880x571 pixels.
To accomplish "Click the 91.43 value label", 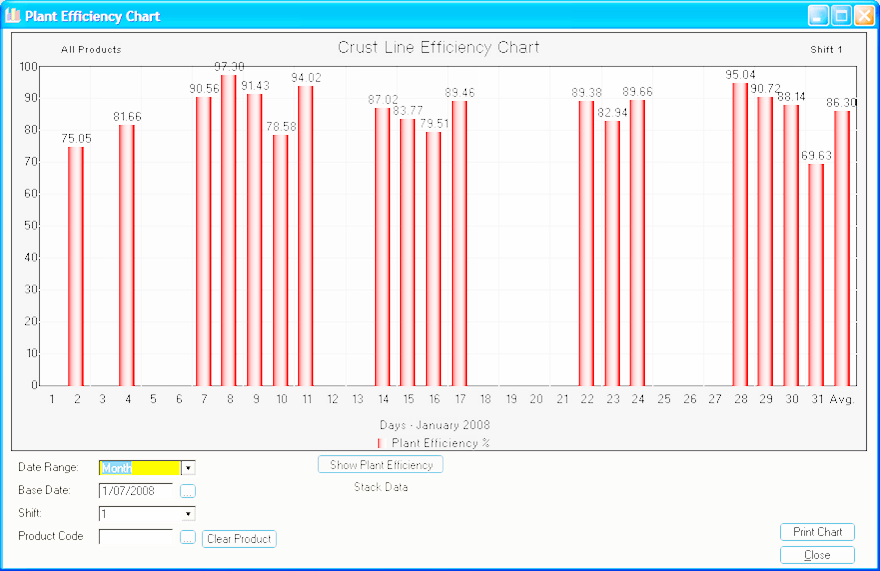I will tap(255, 86).
